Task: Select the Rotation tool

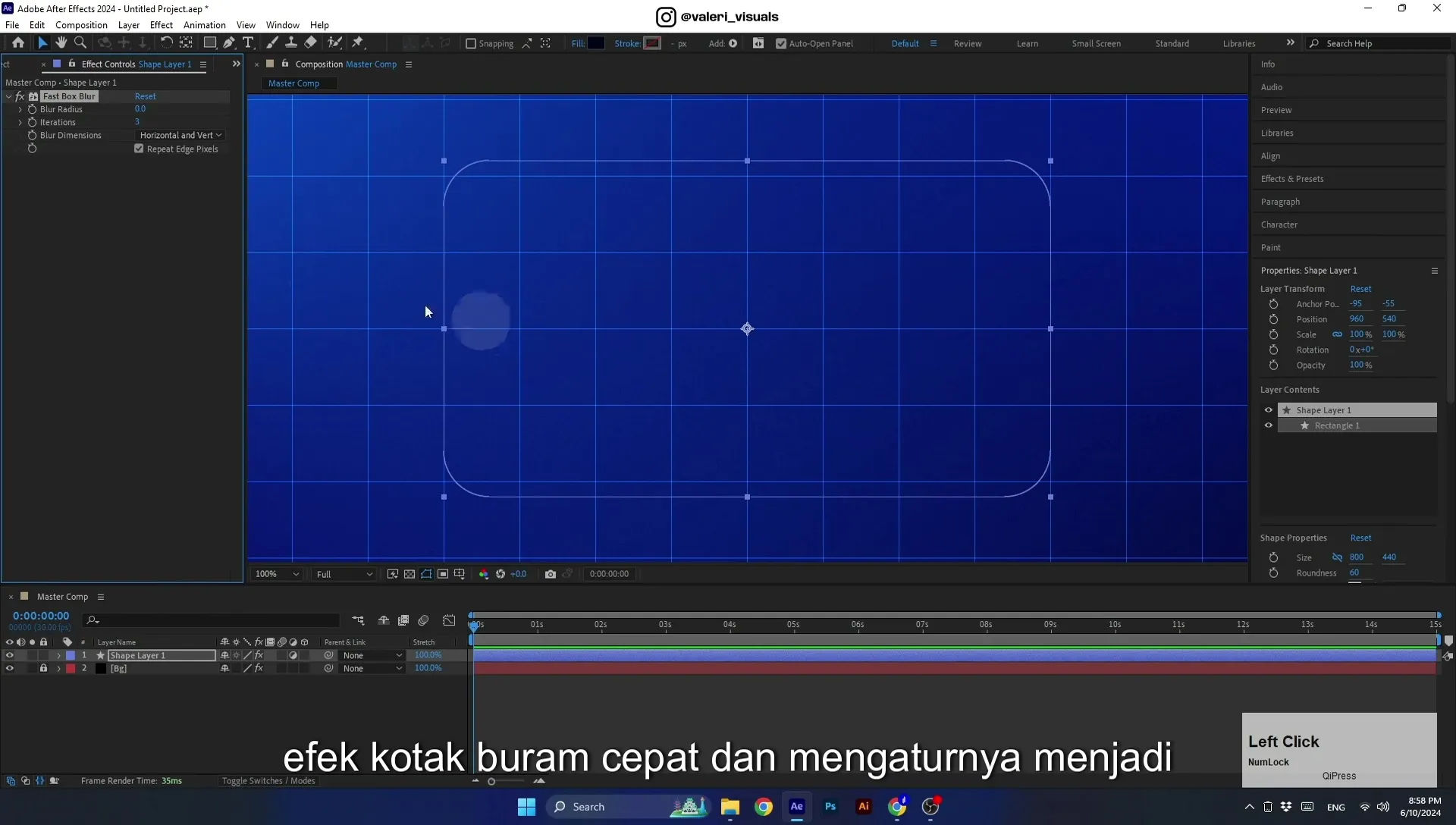Action: coord(166,43)
